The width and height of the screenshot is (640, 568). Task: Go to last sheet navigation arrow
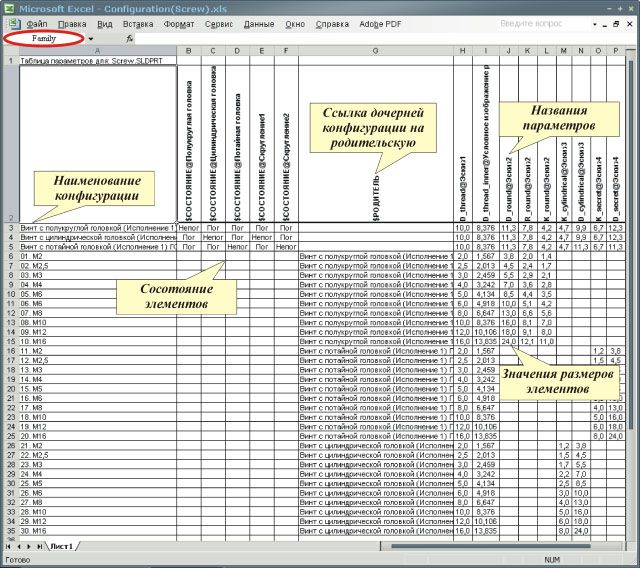(40, 546)
